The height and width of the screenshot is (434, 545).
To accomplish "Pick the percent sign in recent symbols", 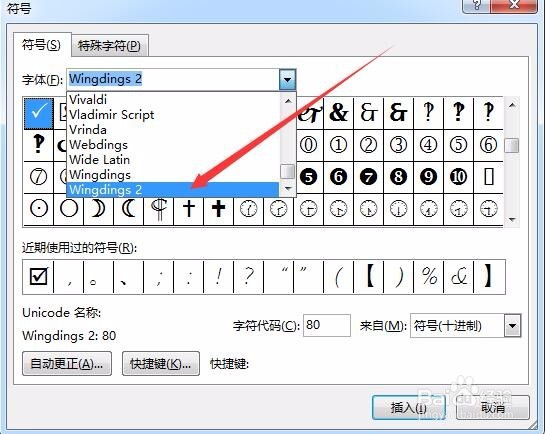I will pyautogui.click(x=429, y=277).
